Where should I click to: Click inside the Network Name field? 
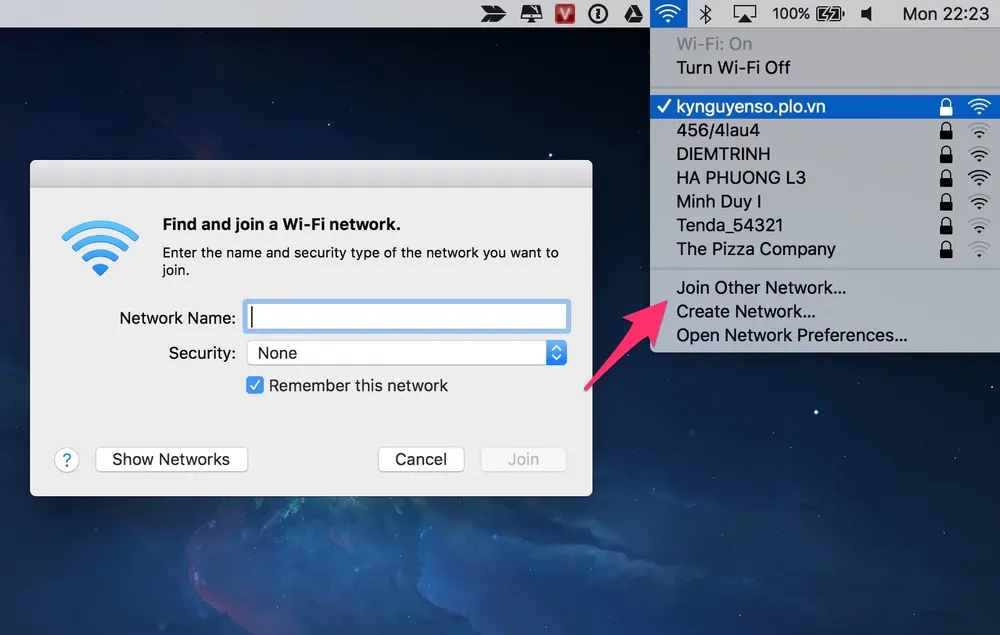pos(406,316)
